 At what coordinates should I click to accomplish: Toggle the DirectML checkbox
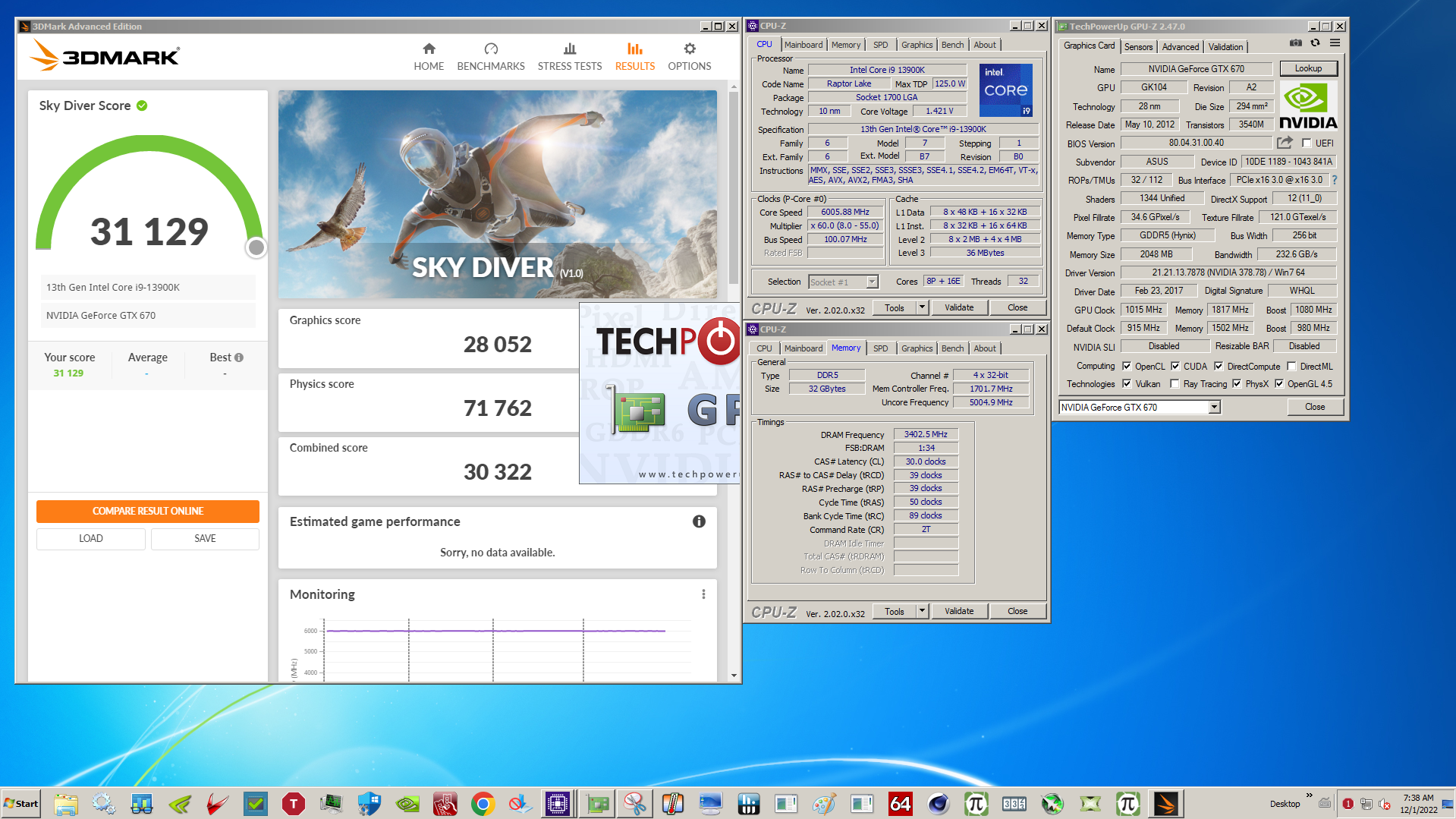[1291, 366]
